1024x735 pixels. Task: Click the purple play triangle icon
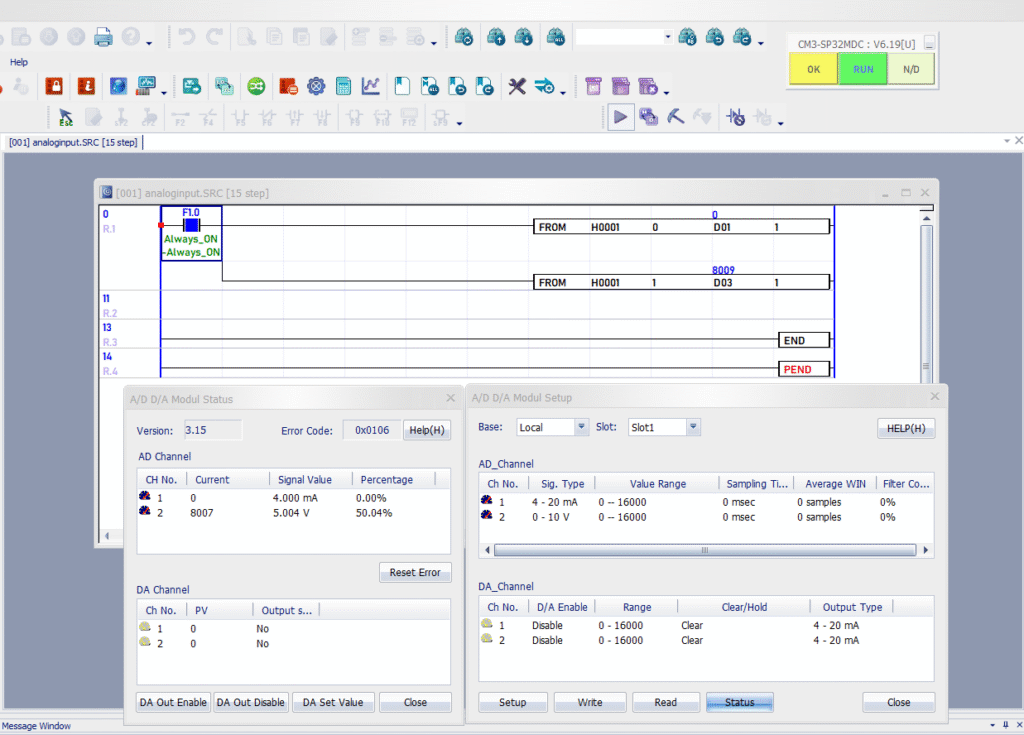pyautogui.click(x=620, y=117)
